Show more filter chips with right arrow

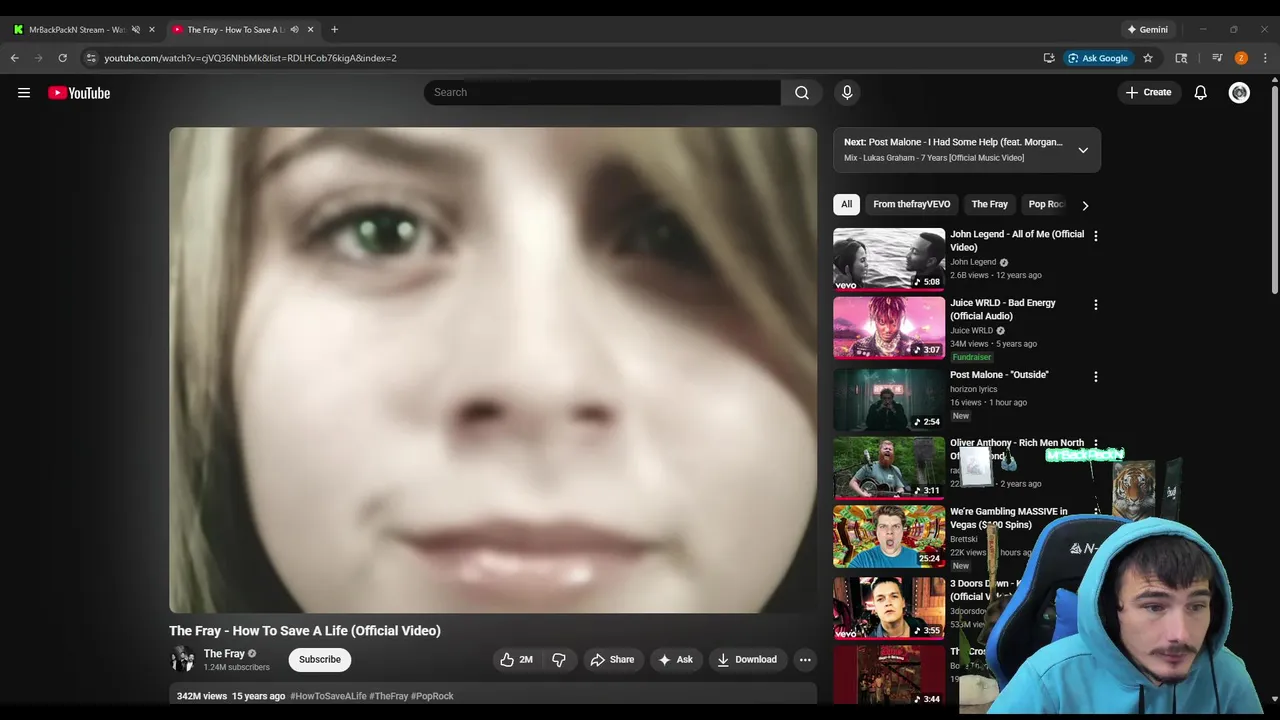1085,205
